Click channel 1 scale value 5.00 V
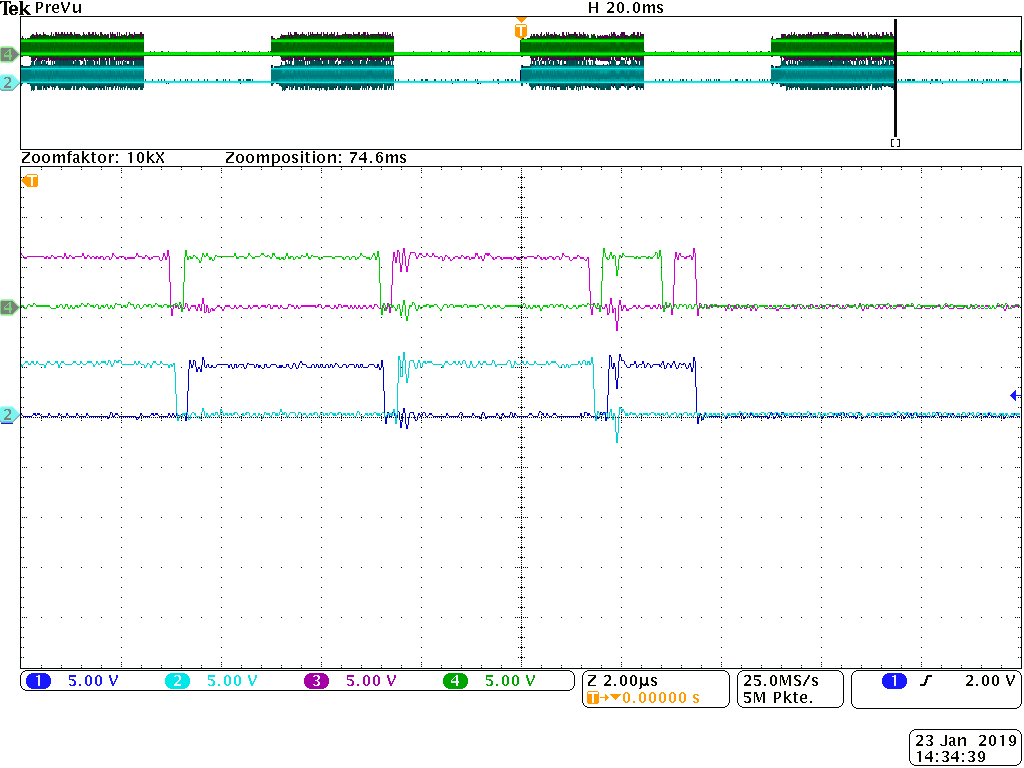Viewport: 1024px width, 768px height. pyautogui.click(x=93, y=681)
